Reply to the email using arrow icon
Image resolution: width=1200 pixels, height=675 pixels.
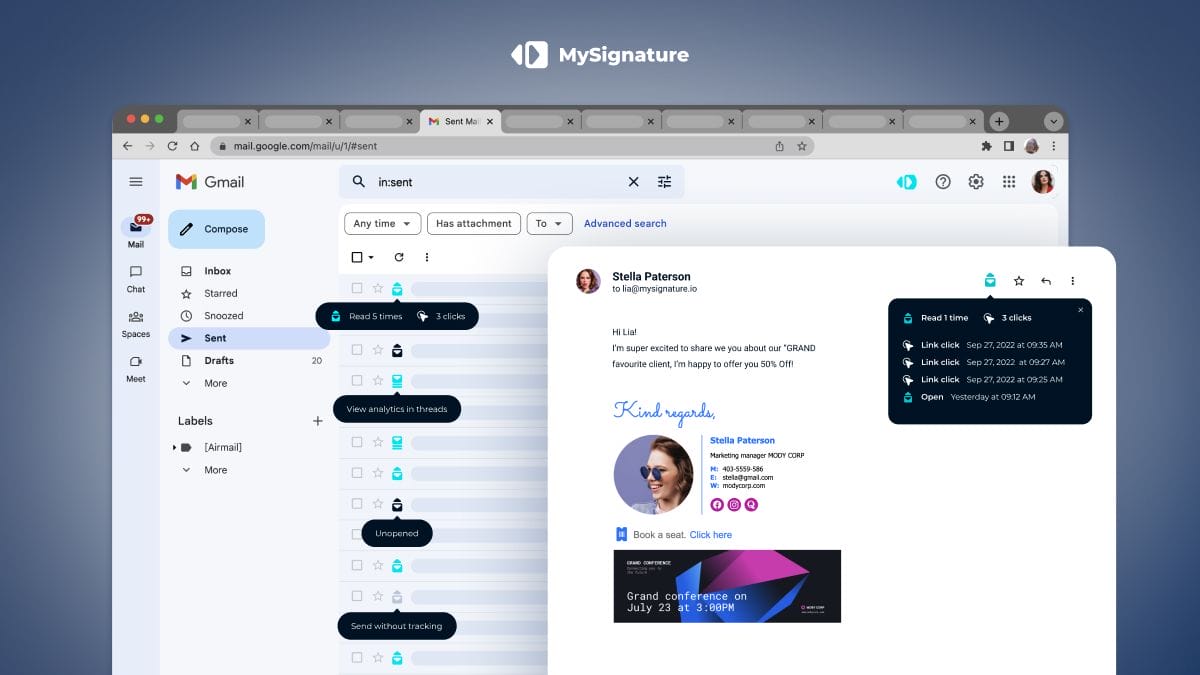coord(1046,281)
